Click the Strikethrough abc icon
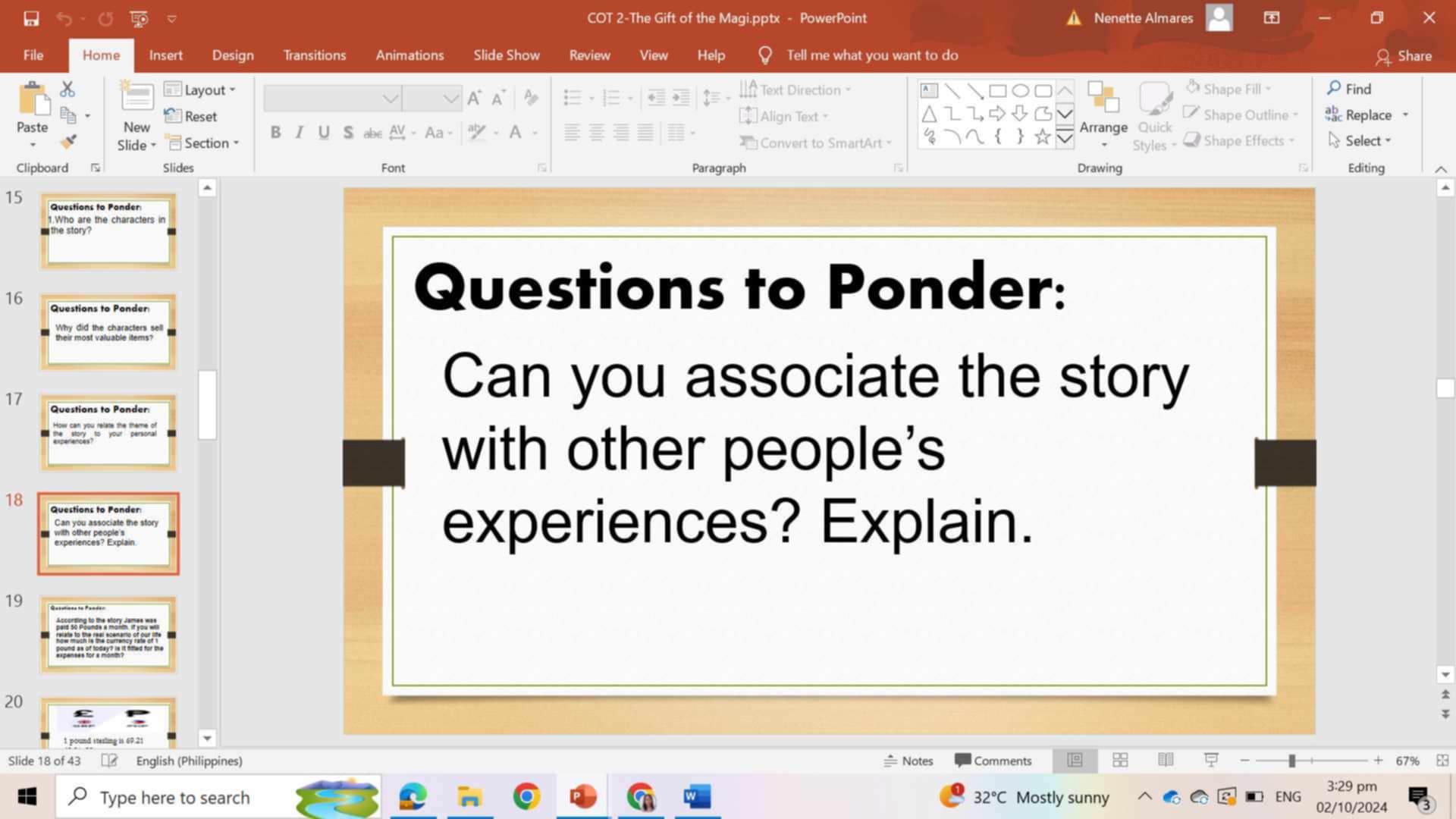The width and height of the screenshot is (1456, 819). [372, 133]
